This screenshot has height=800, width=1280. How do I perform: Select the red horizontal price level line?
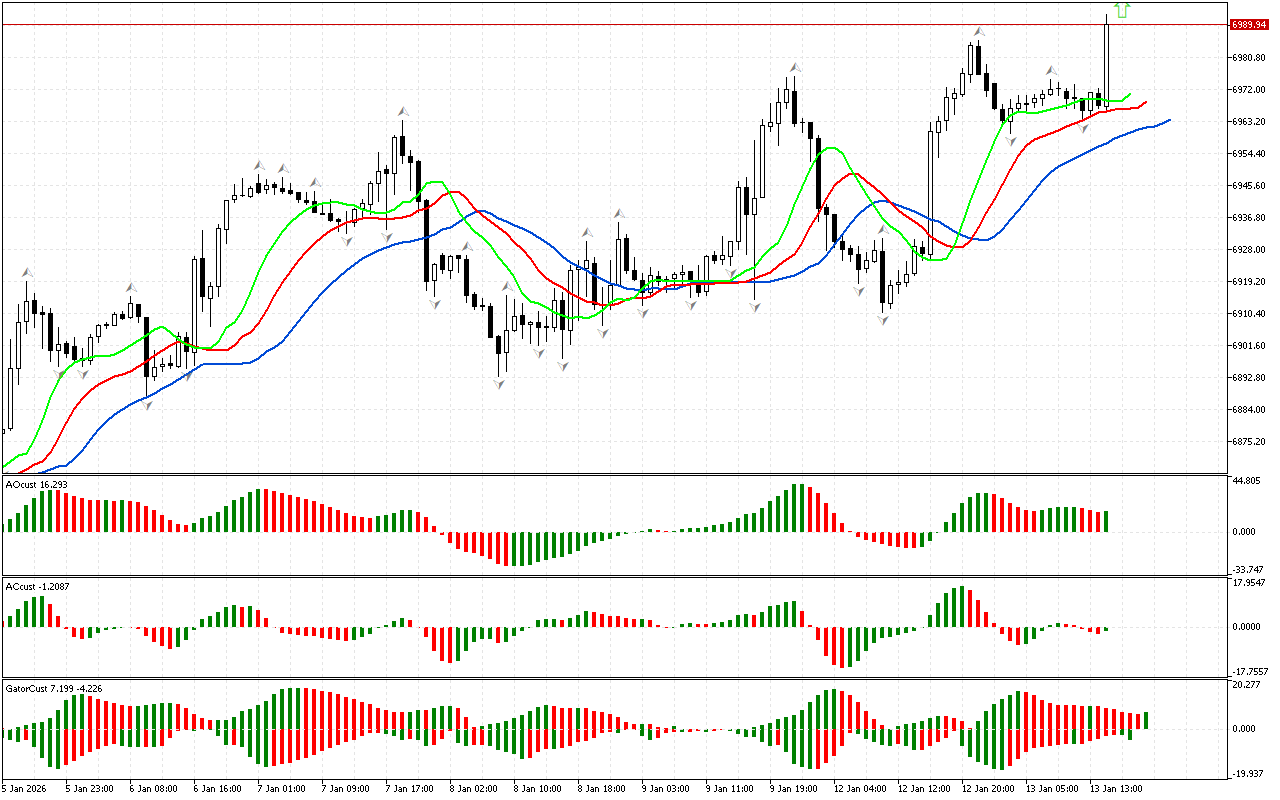tap(600, 24)
